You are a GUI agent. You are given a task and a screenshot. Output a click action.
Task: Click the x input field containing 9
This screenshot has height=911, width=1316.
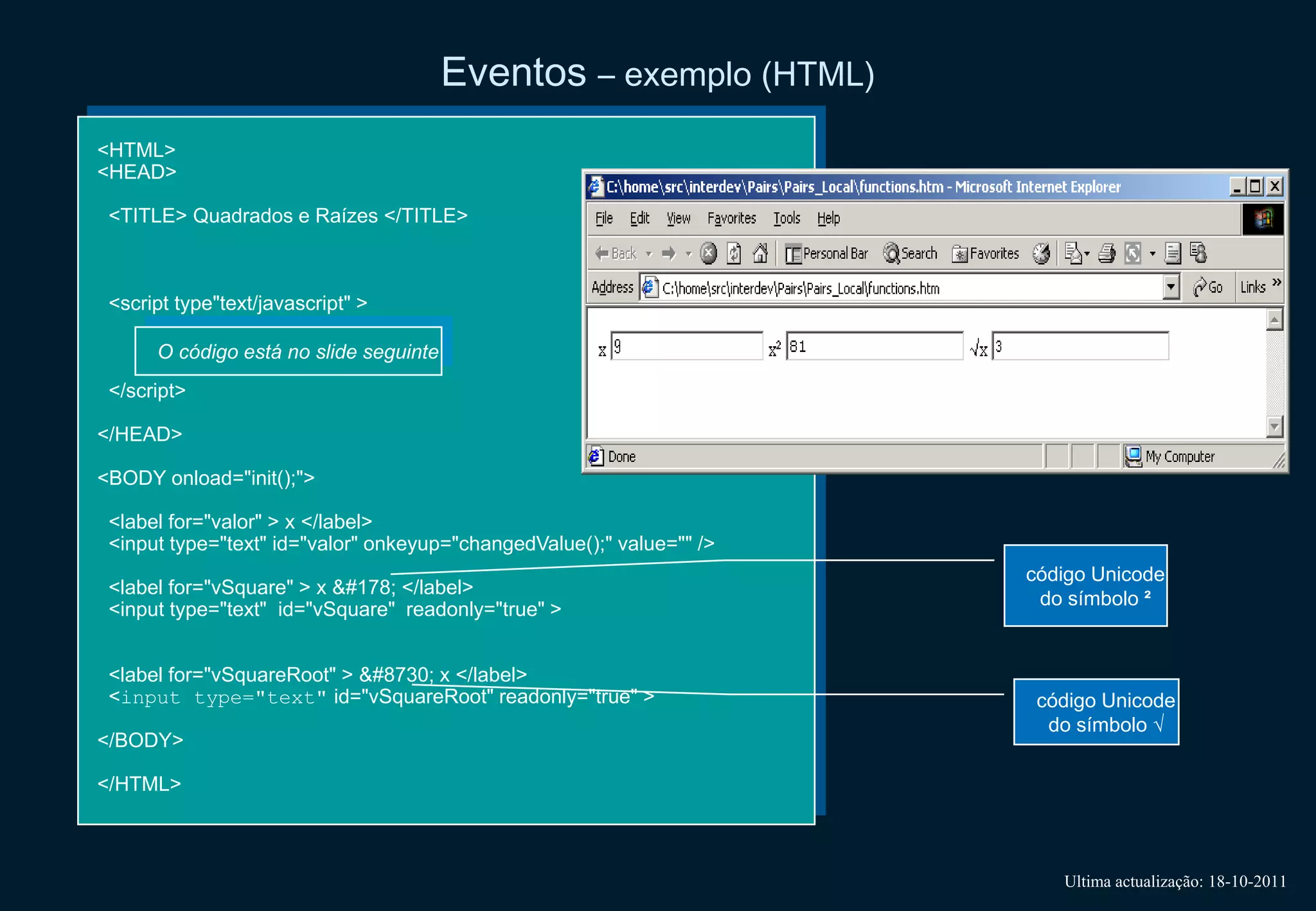point(686,346)
